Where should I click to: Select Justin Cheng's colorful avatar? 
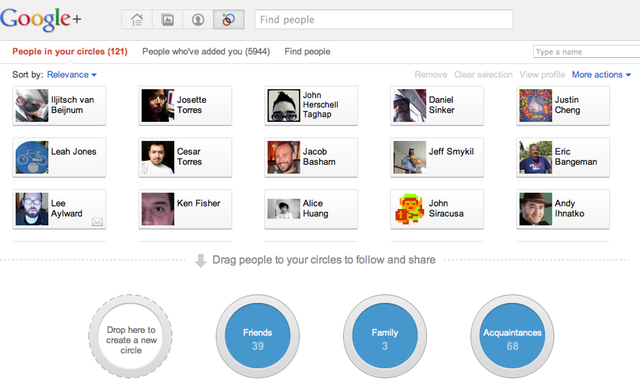[x=536, y=106]
